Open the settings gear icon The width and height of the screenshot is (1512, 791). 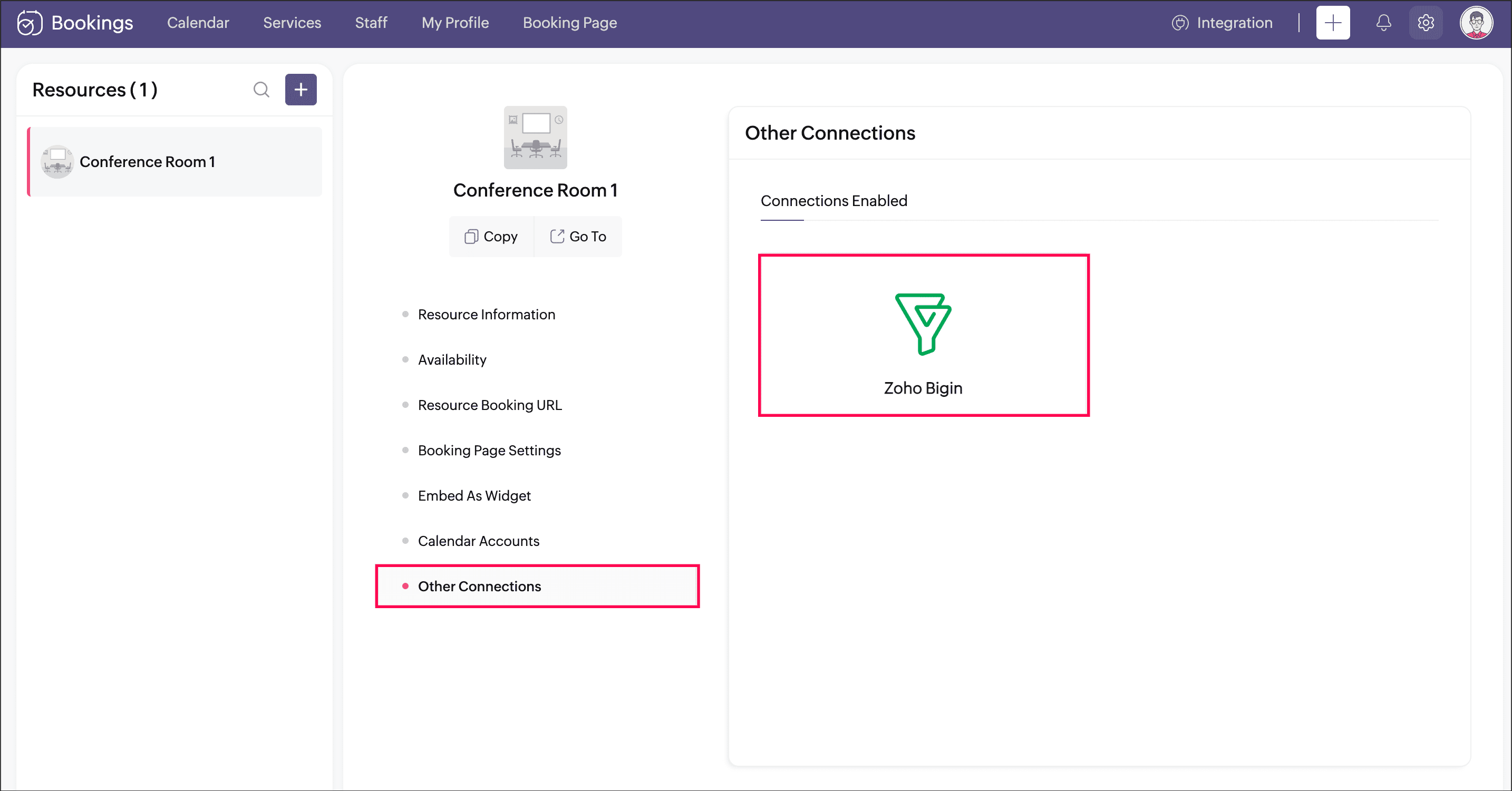[x=1426, y=23]
